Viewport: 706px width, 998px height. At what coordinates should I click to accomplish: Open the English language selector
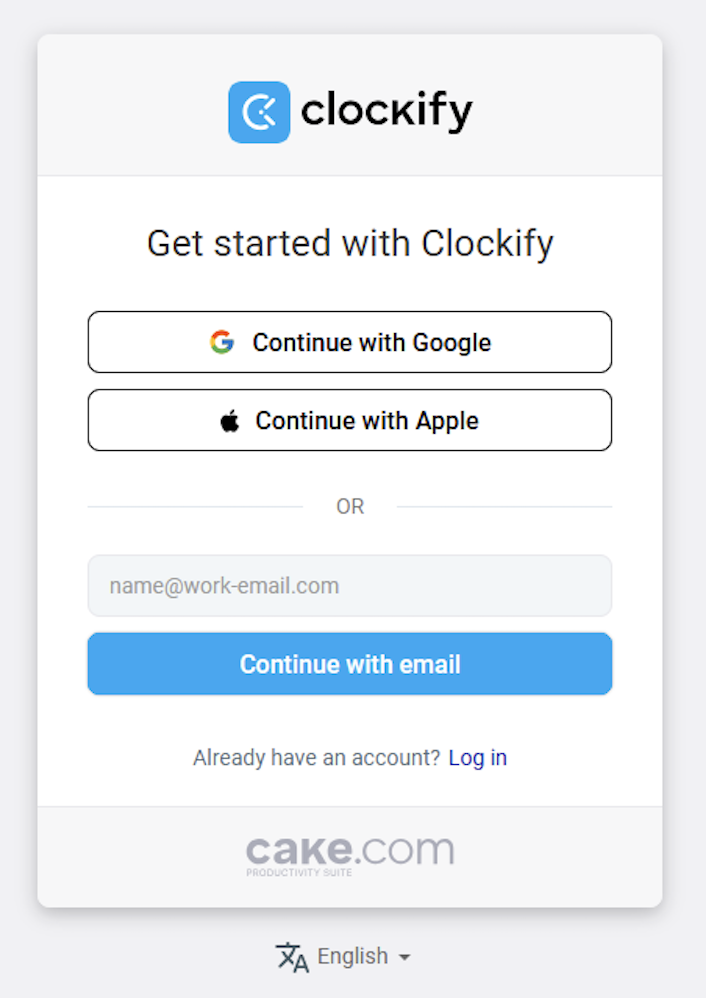pyautogui.click(x=344, y=957)
